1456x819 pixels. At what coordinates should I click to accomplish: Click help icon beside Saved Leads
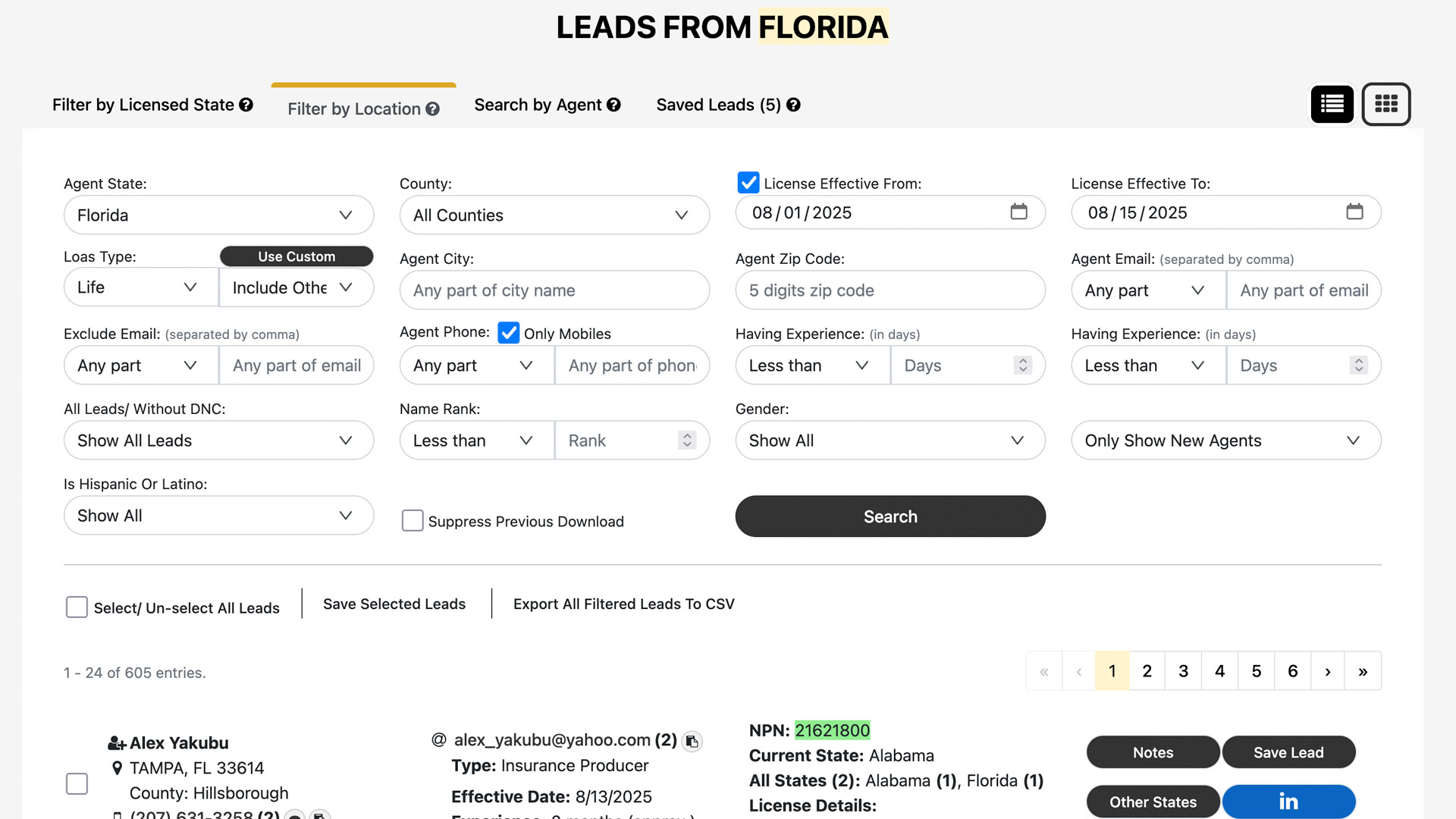click(793, 105)
